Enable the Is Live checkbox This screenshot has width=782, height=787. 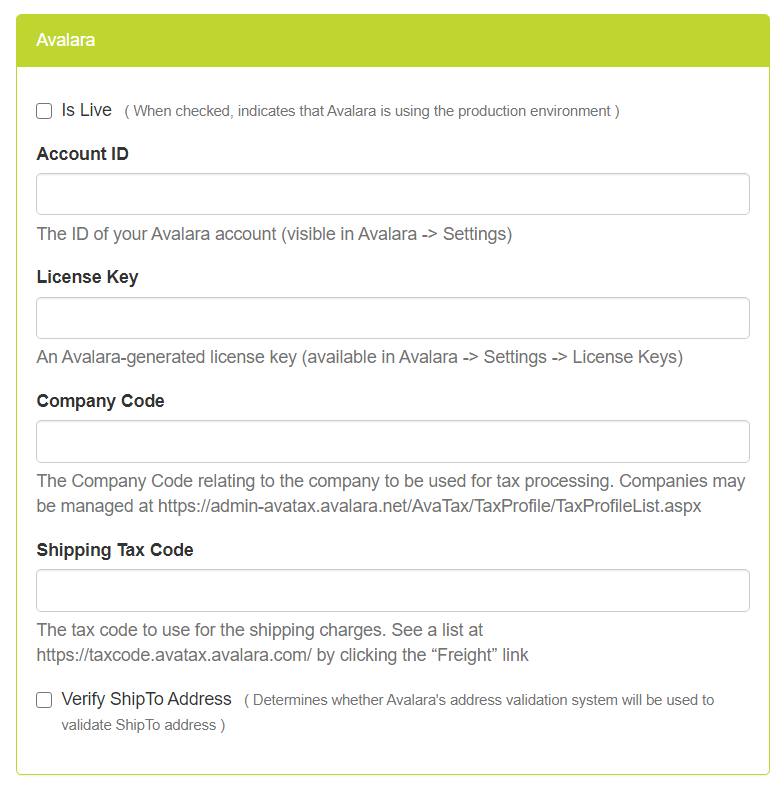tap(44, 111)
